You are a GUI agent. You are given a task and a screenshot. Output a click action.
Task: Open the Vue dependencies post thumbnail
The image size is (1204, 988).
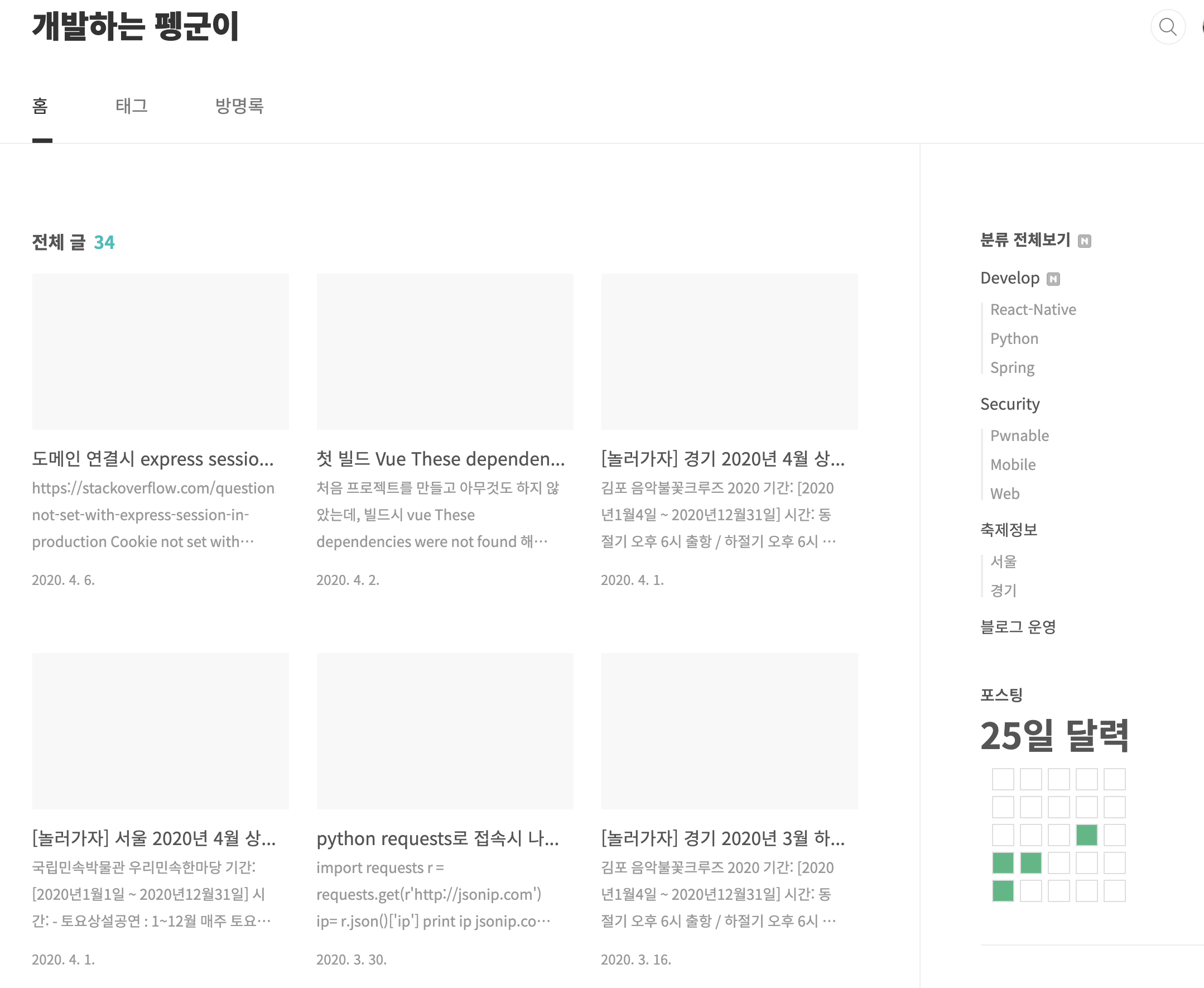pos(445,351)
